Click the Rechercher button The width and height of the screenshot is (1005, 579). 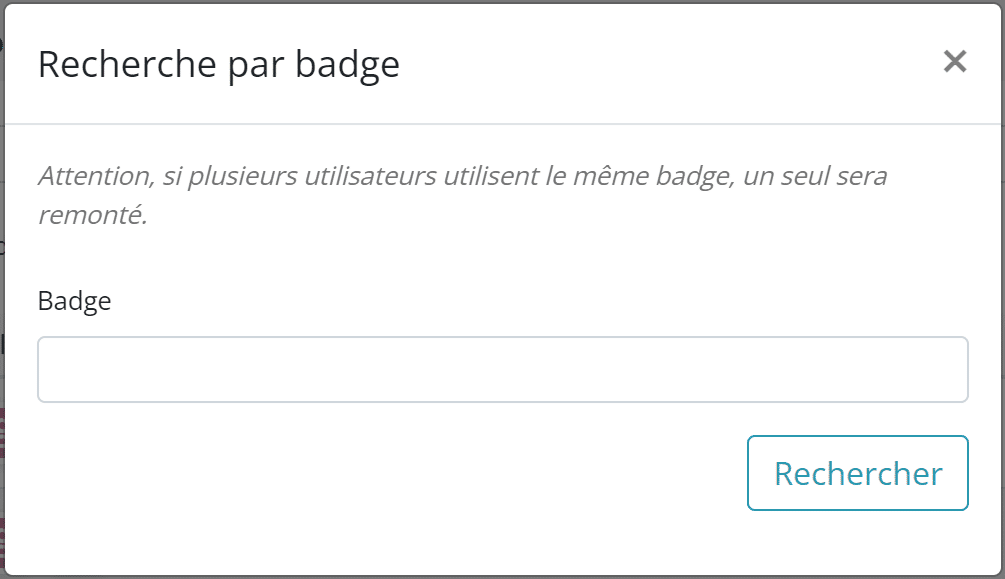(x=858, y=473)
